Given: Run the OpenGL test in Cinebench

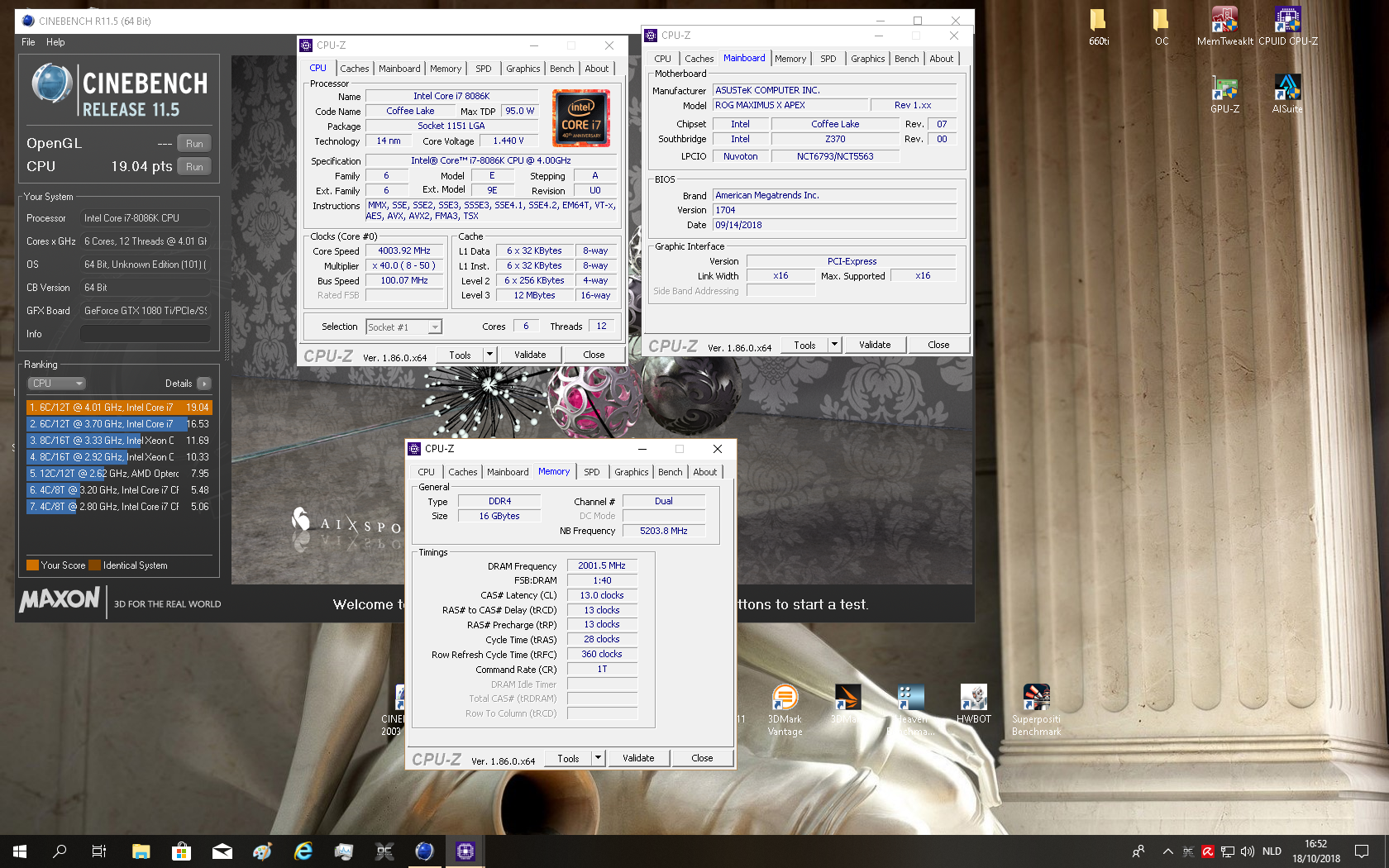Looking at the screenshot, I should tap(194, 143).
